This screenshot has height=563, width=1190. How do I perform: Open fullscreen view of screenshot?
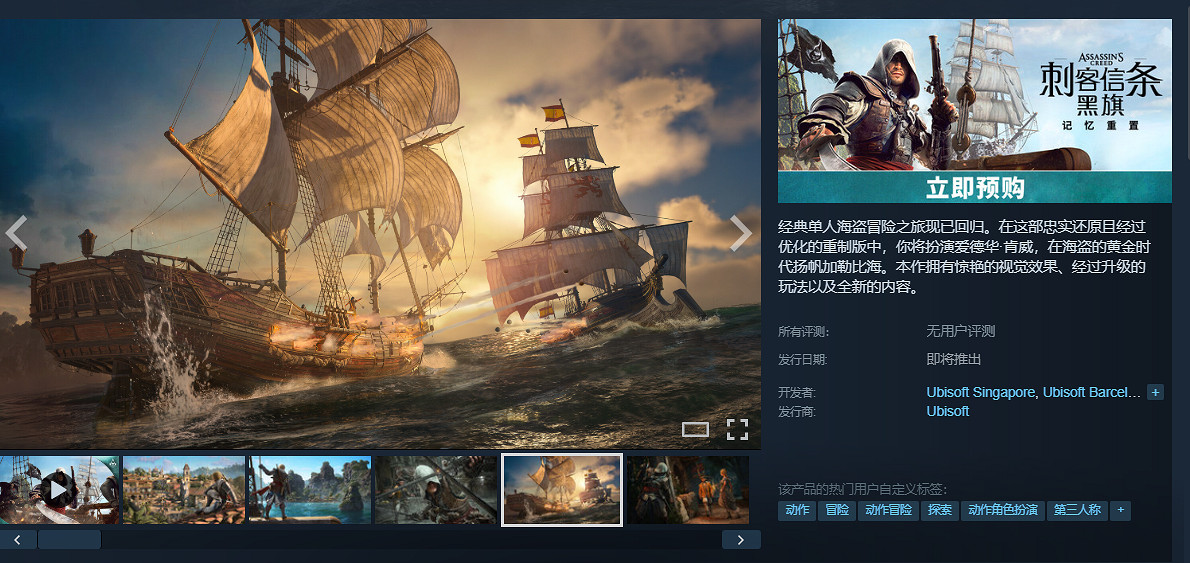[x=738, y=429]
